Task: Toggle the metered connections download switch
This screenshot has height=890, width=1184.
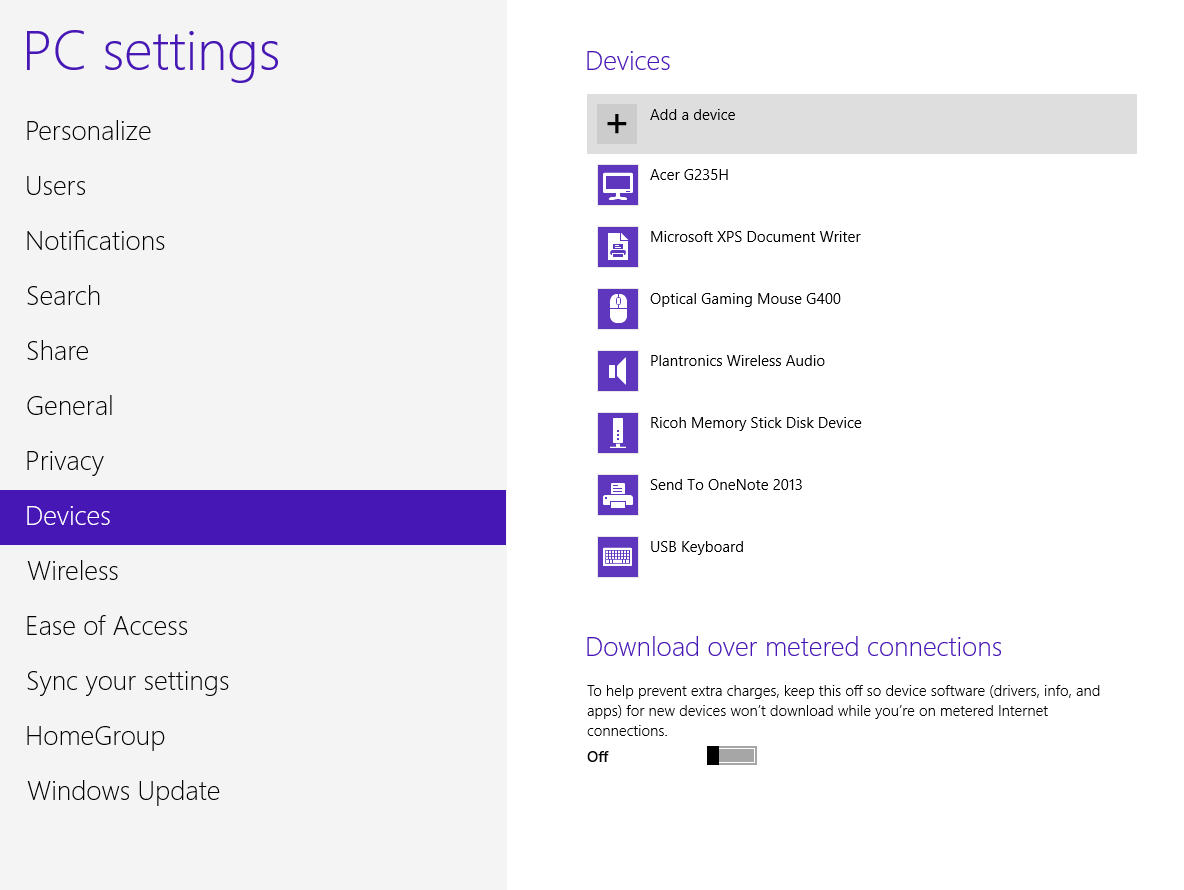Action: (732, 756)
